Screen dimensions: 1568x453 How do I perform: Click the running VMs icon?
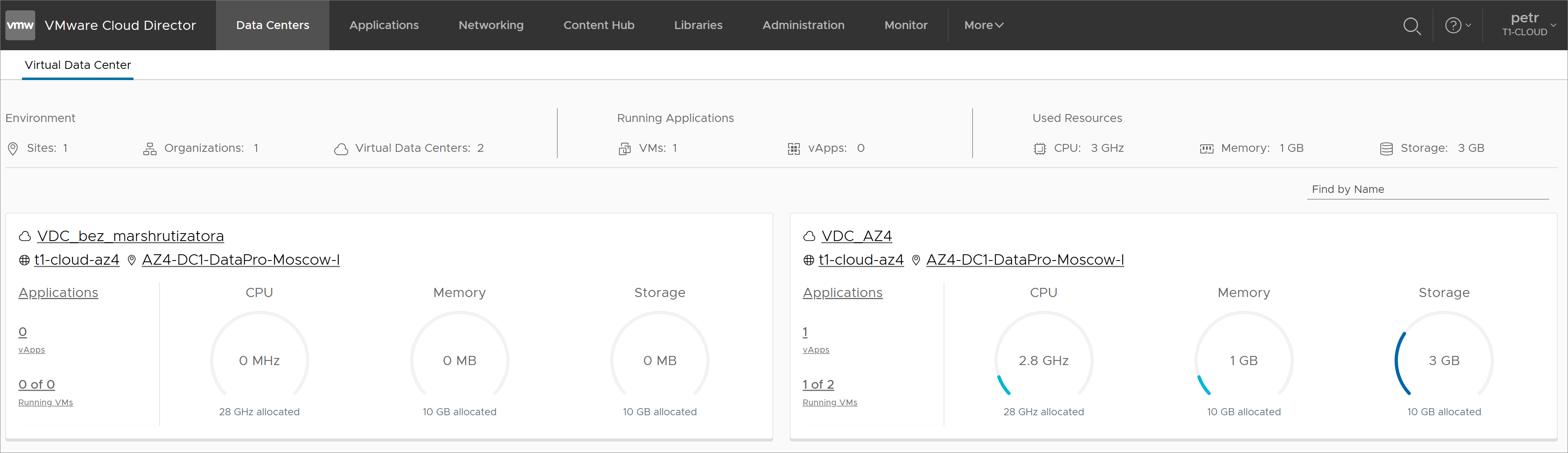point(624,149)
